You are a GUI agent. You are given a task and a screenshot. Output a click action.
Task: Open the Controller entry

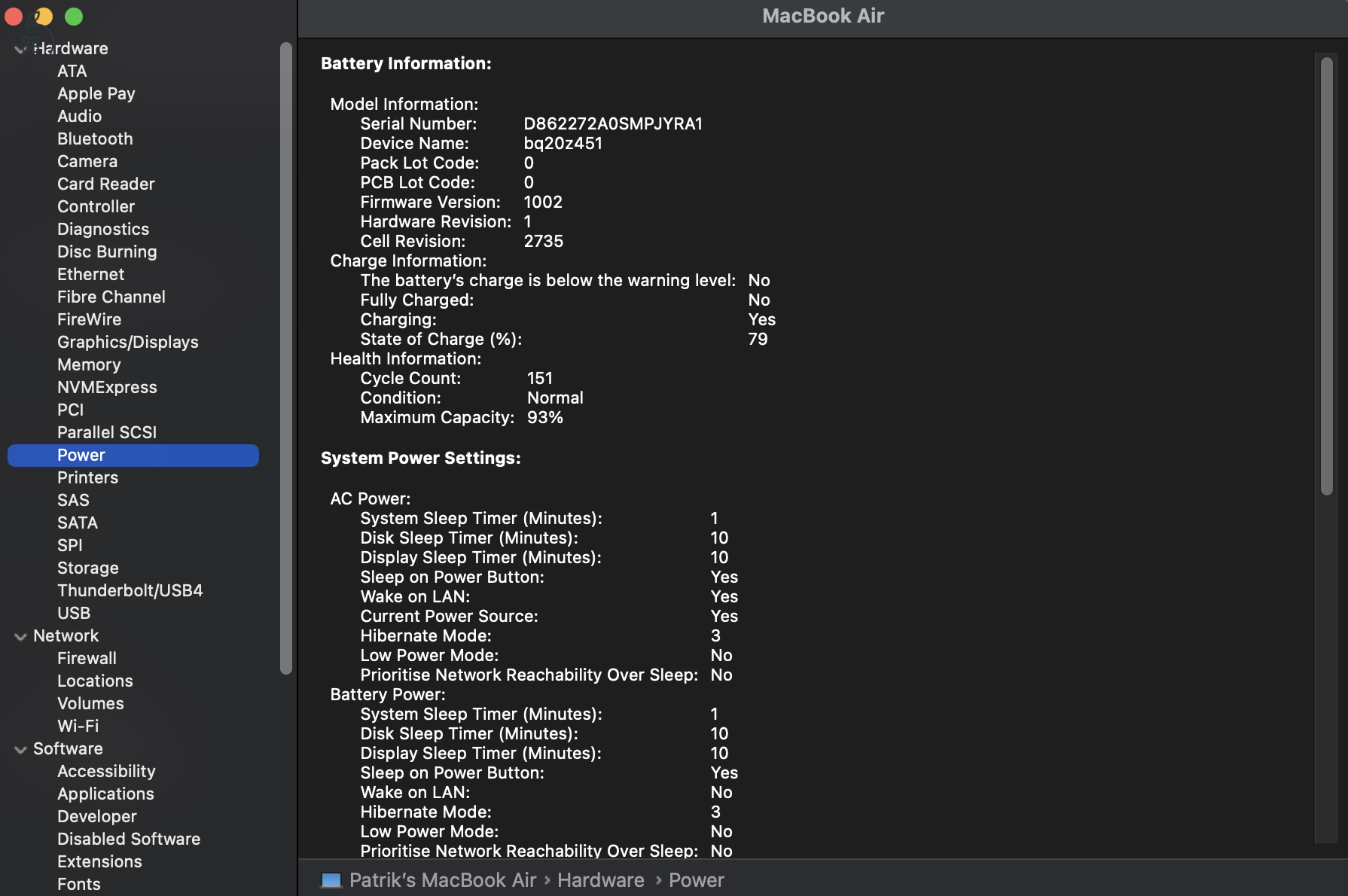coord(96,206)
